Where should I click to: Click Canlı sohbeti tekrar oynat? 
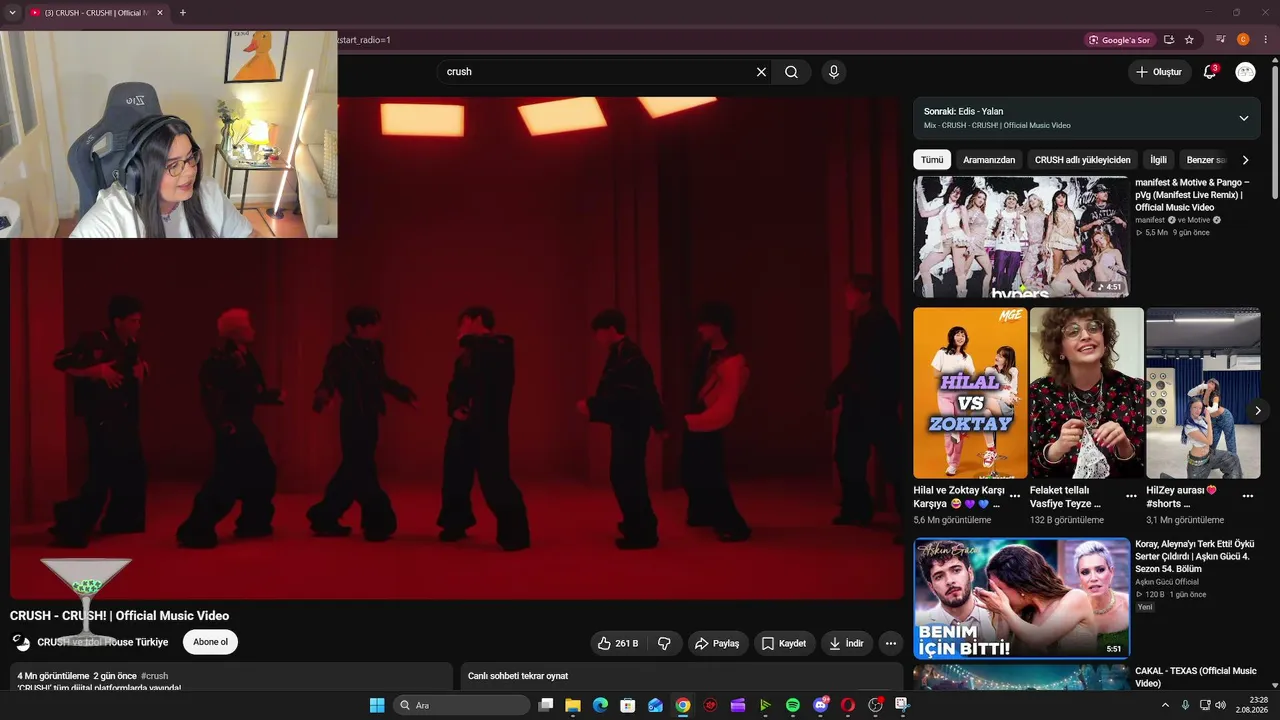click(x=518, y=676)
